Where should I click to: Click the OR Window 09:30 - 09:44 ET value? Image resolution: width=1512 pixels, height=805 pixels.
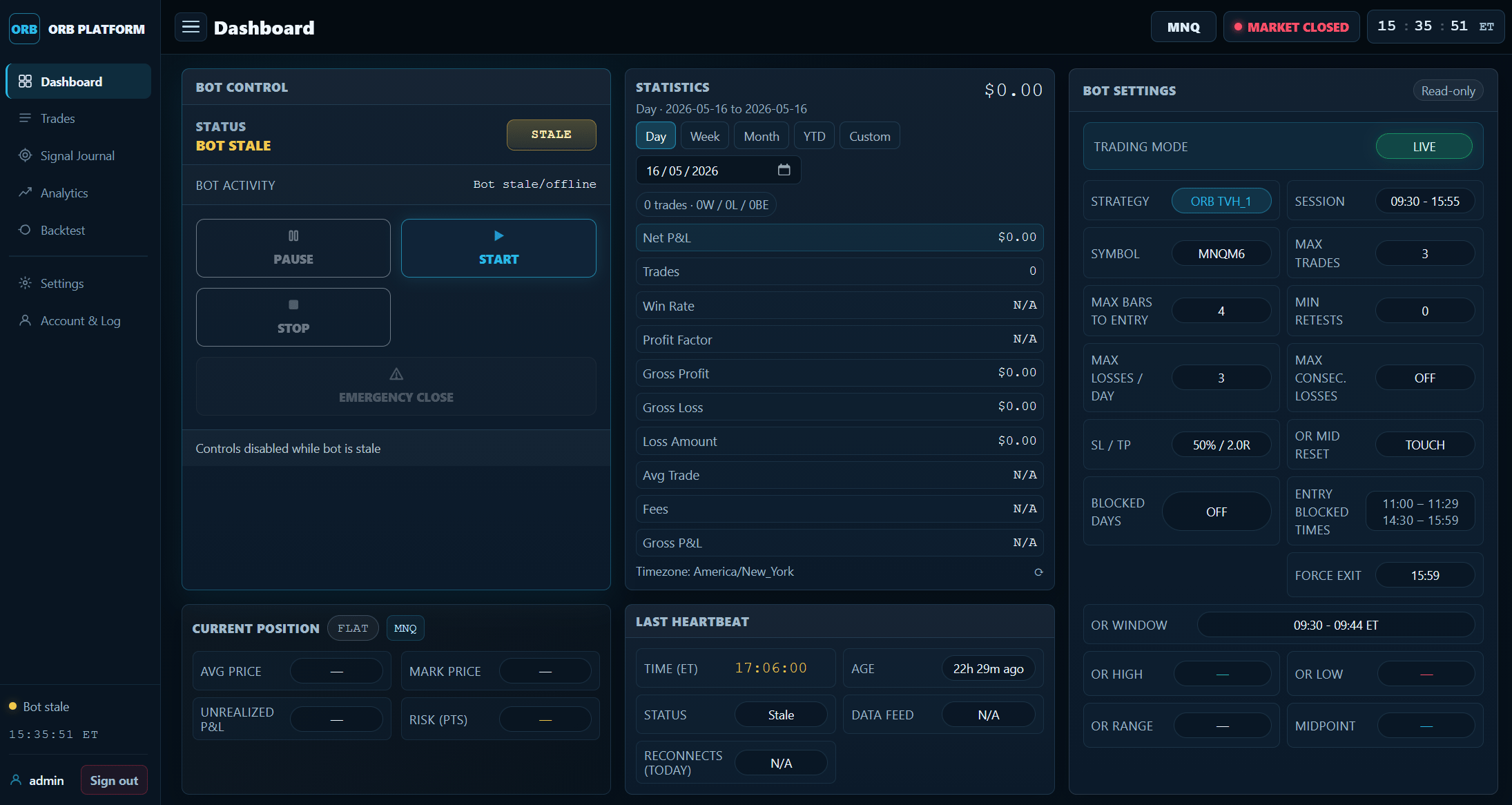(1335, 625)
